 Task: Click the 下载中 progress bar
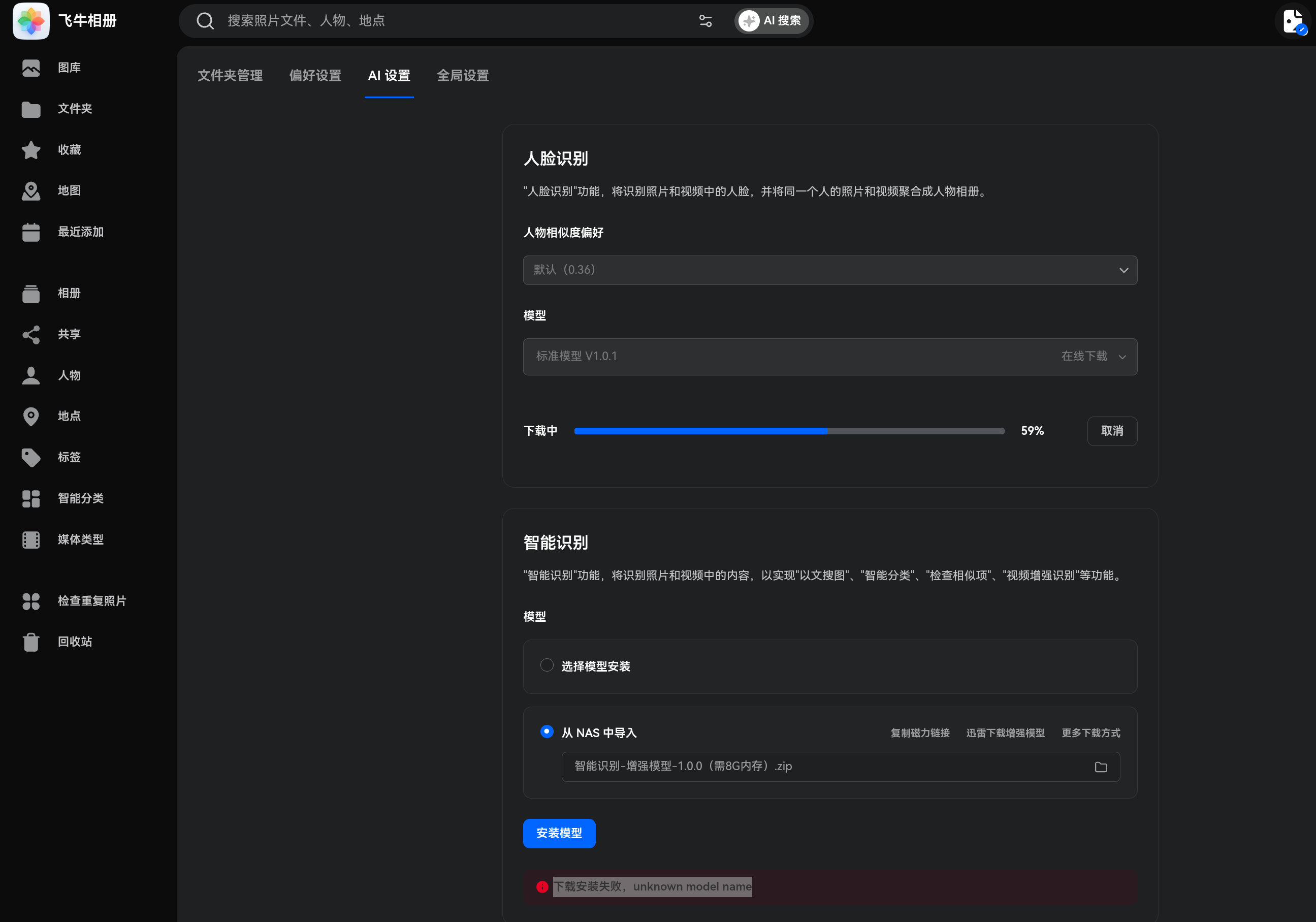[x=789, y=431]
